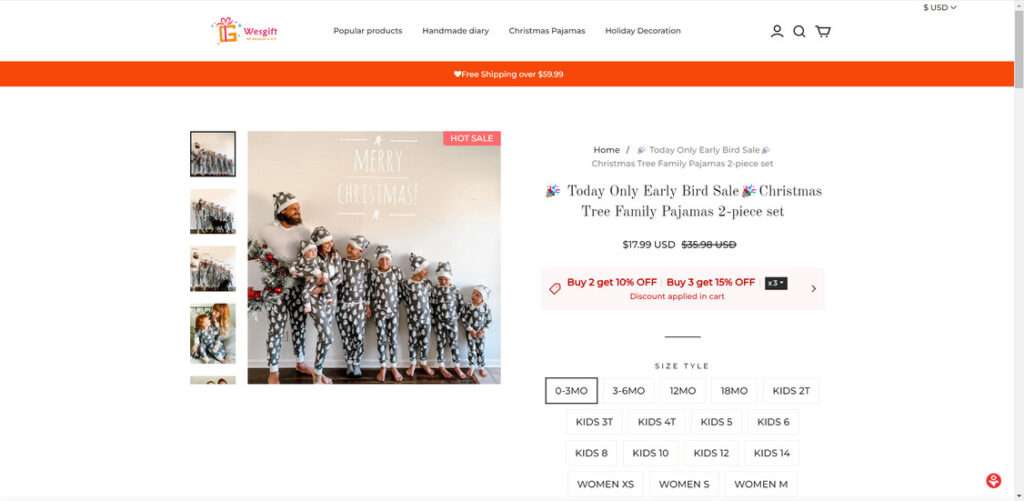
Task: Open the shopping cart icon
Action: 823,31
